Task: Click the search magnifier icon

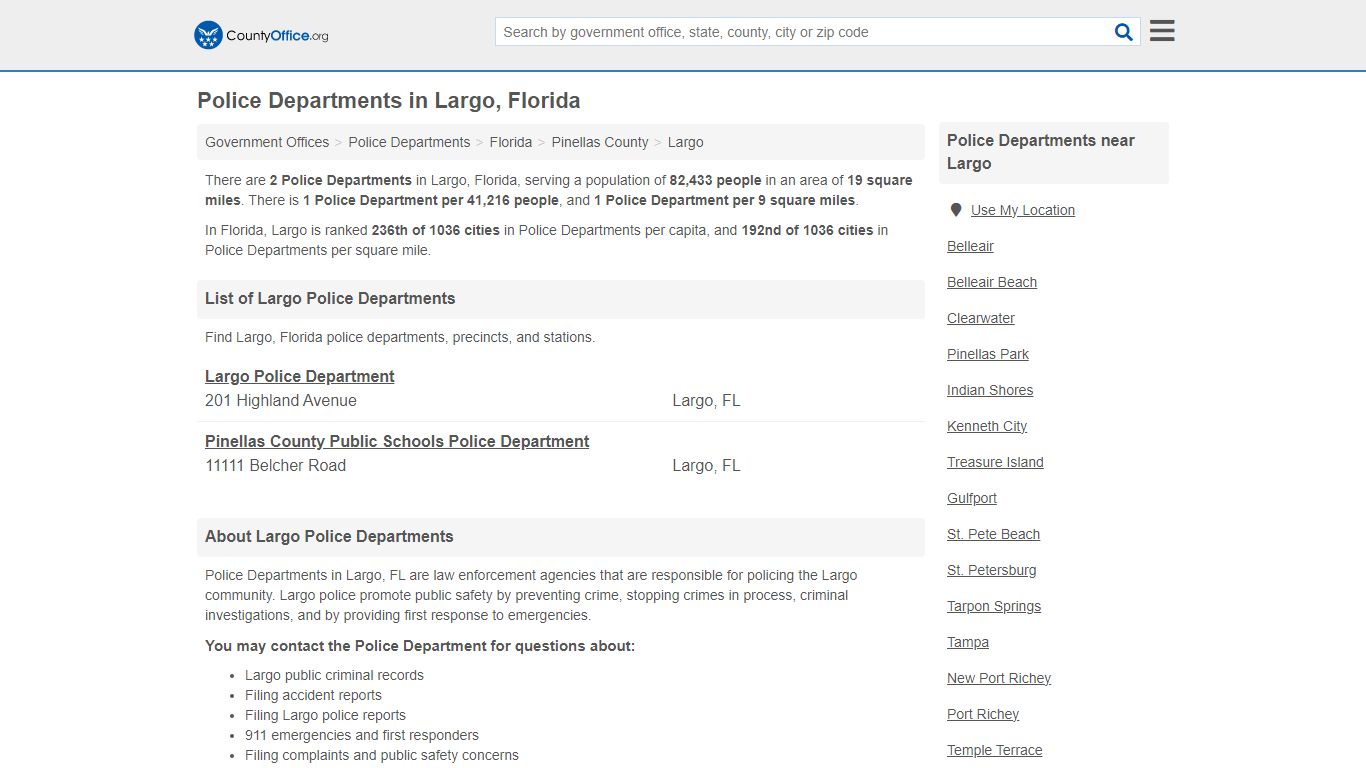Action: (1124, 32)
